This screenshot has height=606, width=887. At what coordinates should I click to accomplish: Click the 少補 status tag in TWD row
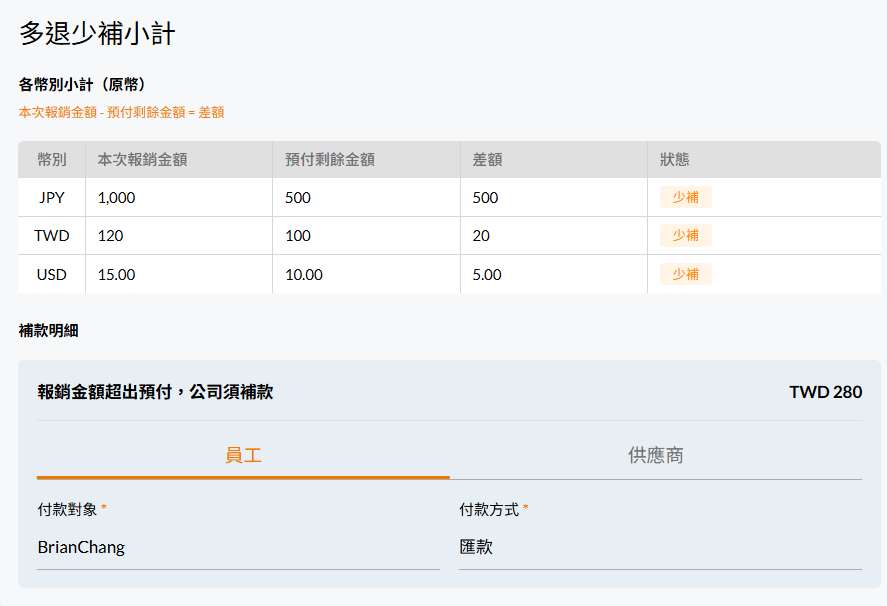686,235
